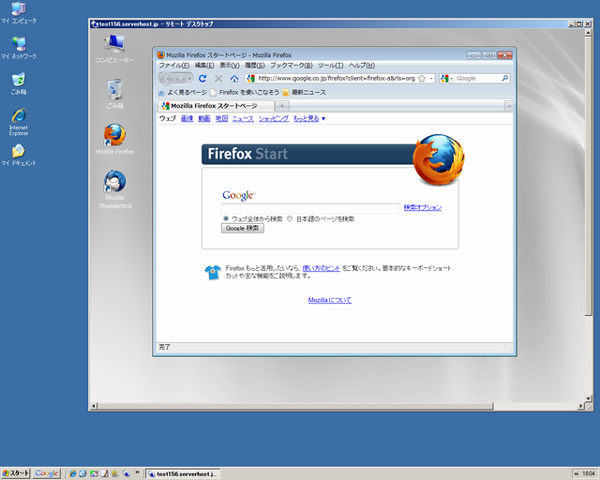Open list all tabs dropdown
The height and width of the screenshot is (480, 600).
pyautogui.click(x=509, y=106)
